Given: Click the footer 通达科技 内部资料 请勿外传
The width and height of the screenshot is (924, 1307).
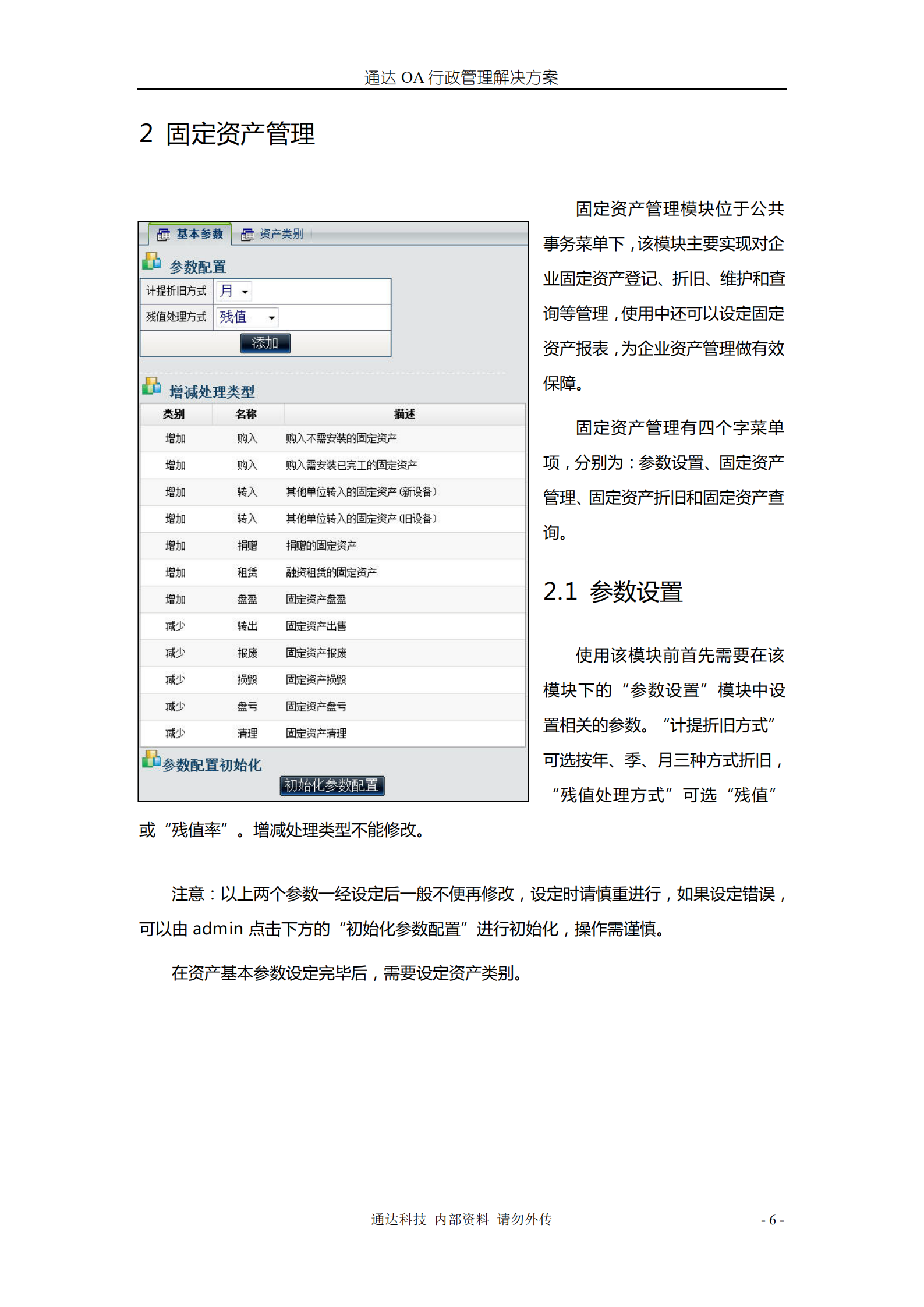Looking at the screenshot, I should (x=461, y=1219).
